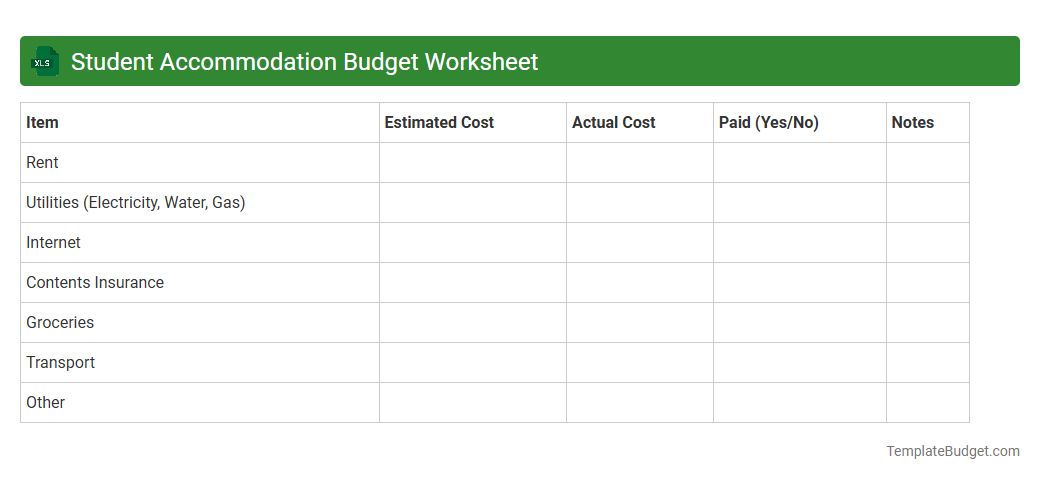Viewport: 1040px width, 480px height.
Task: Click the Actual Cost cell for Utilities
Action: (640, 203)
